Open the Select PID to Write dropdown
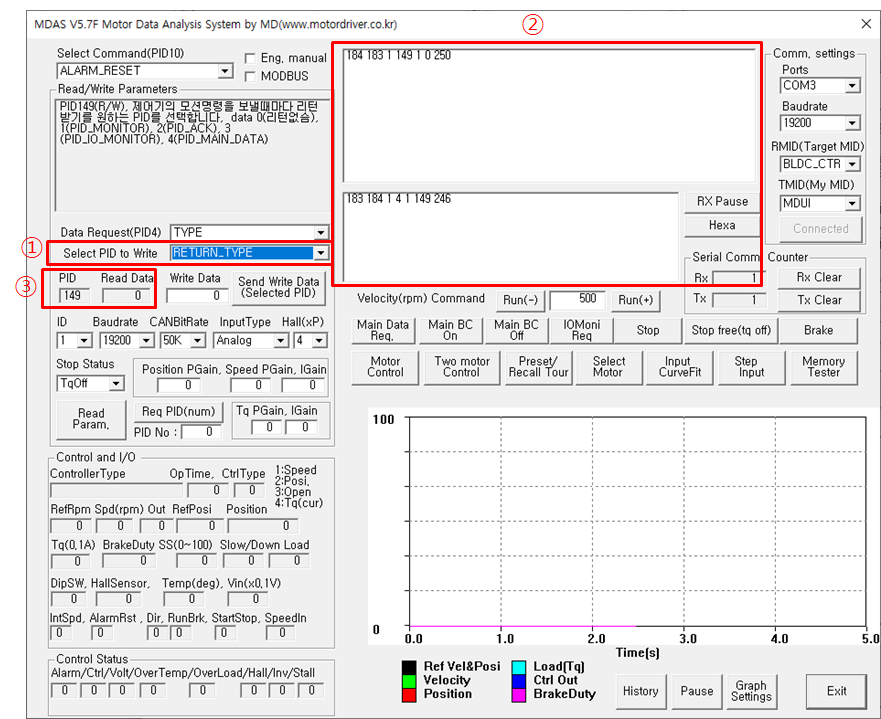Screen dimensions: 881x719 pos(320,253)
